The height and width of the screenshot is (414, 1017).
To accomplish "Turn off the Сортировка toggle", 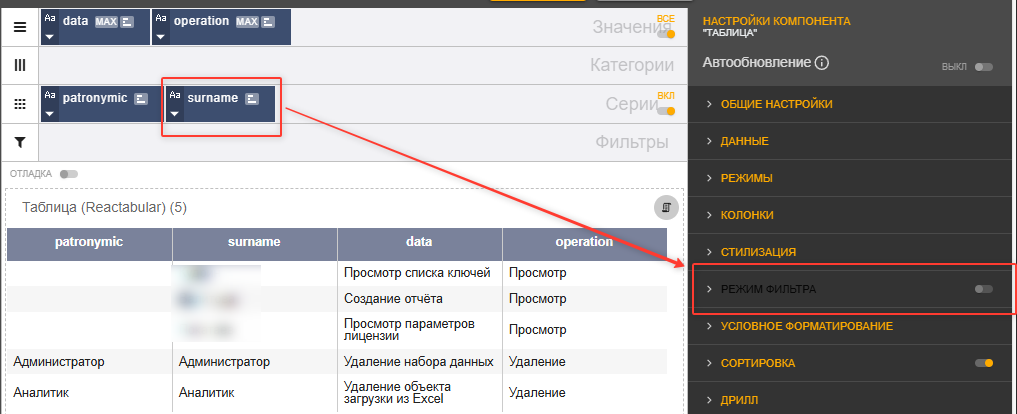I will (984, 363).
